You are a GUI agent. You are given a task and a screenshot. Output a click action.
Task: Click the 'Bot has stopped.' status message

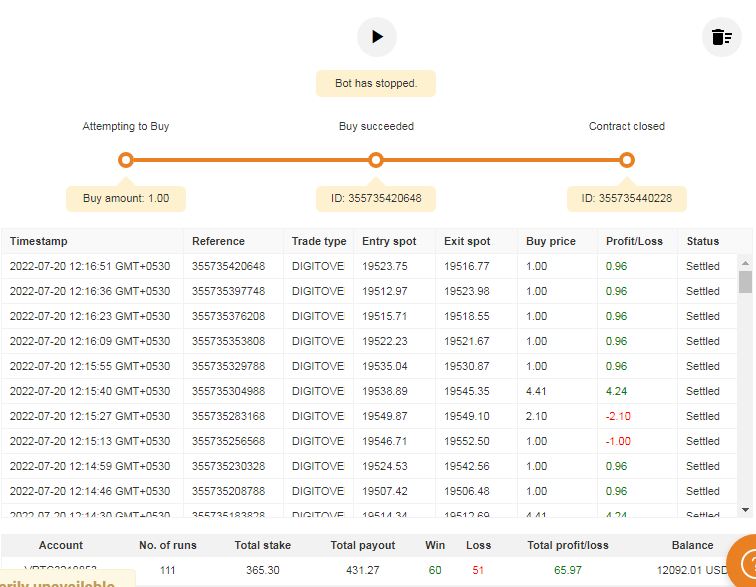[376, 83]
